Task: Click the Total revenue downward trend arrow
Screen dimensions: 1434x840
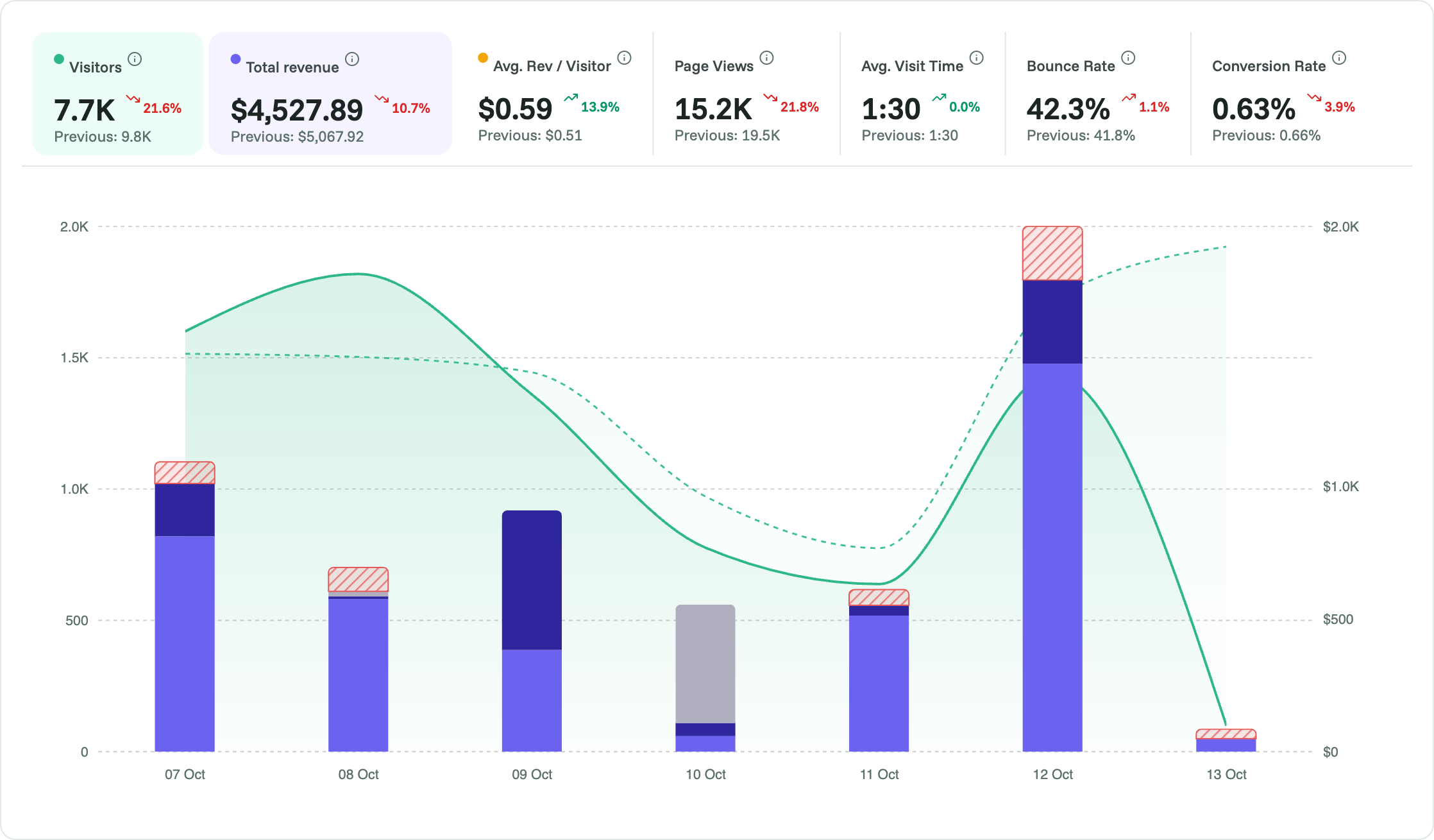Action: (382, 99)
